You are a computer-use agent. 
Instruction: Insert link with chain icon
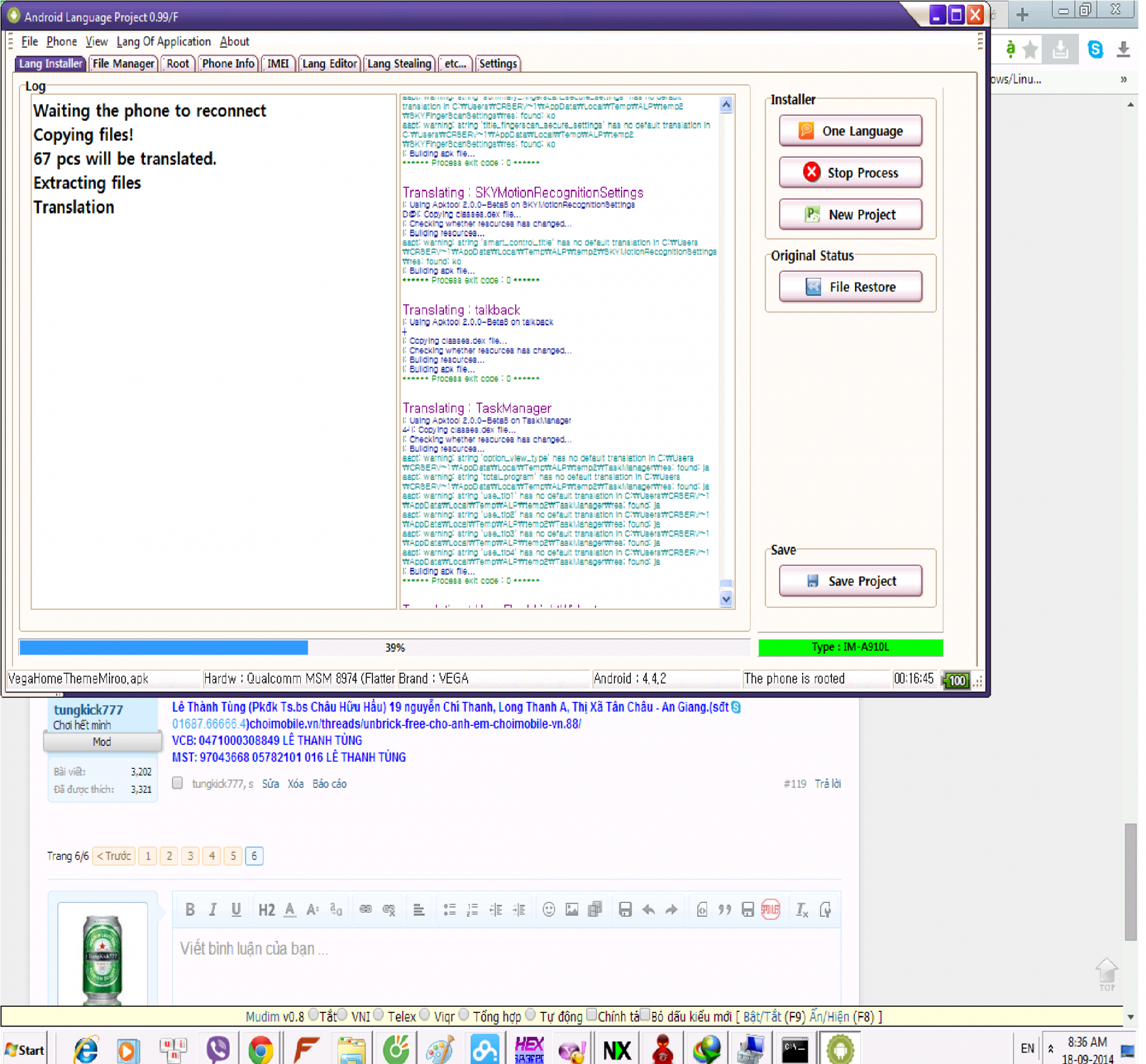[x=365, y=909]
